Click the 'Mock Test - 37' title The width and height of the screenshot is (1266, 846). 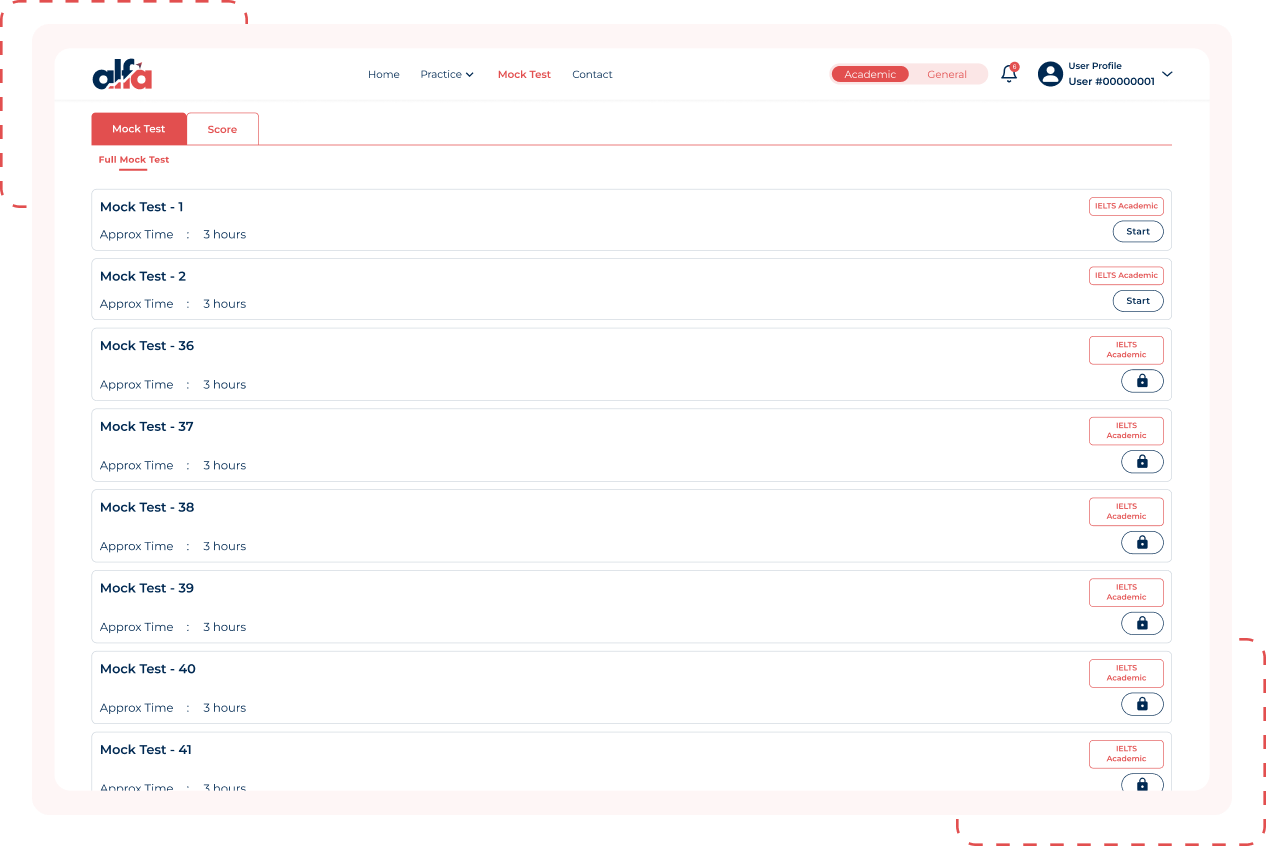click(147, 427)
